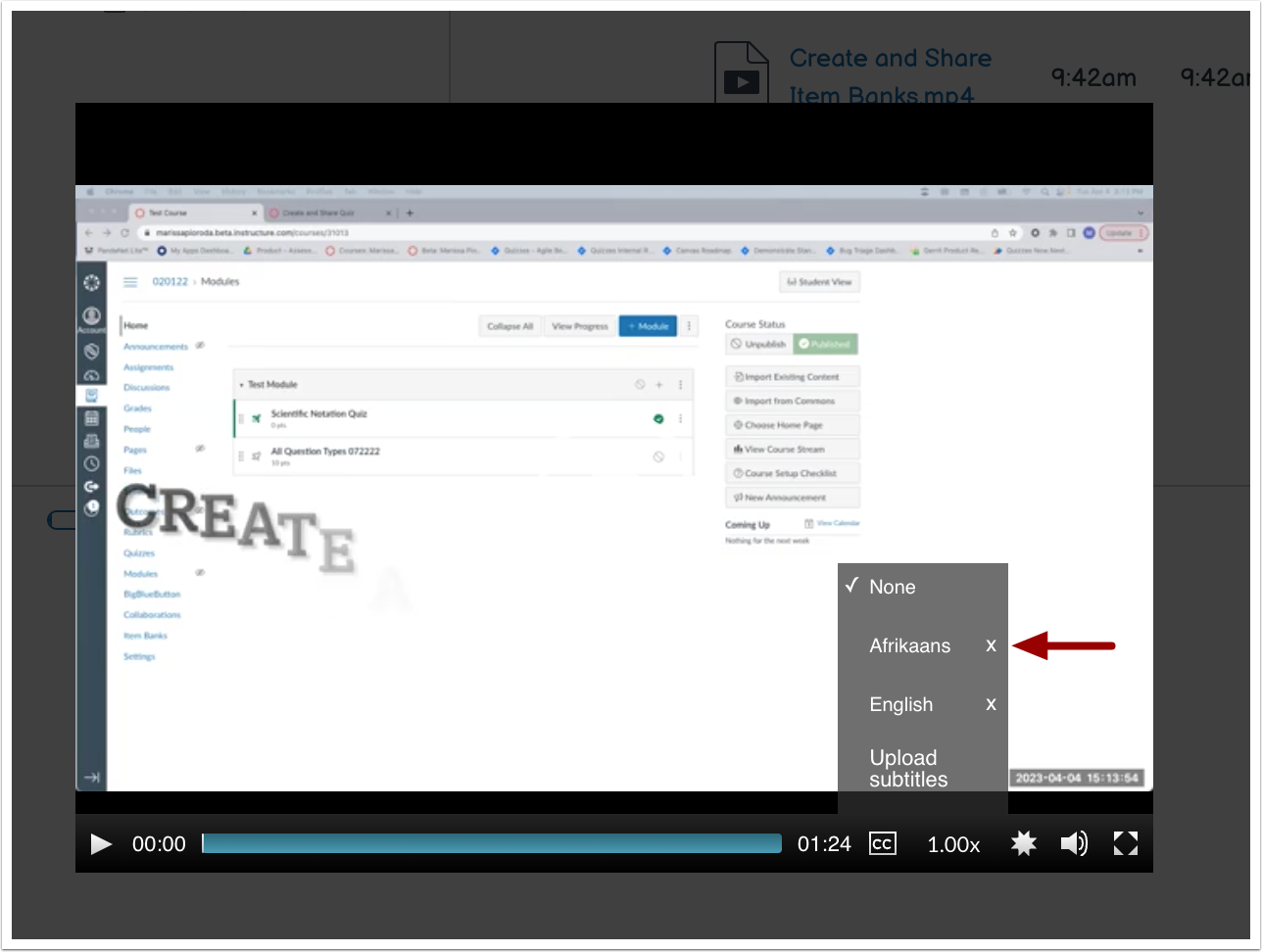
Task: Open the Canvas Account panel icon
Action: pos(91,314)
